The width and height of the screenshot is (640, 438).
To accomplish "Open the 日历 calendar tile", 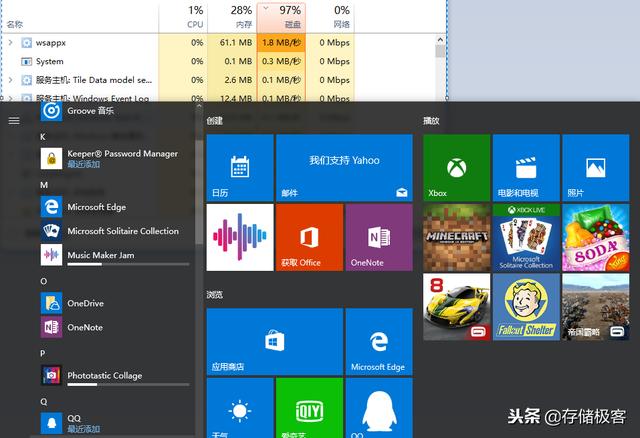I will (x=240, y=168).
